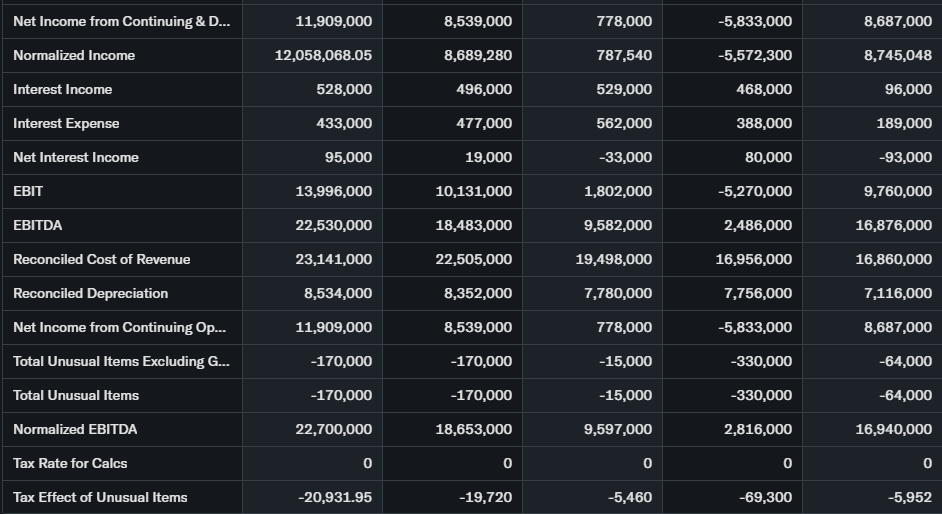Select the Normalized EBITDA row label
The image size is (942, 514).
click(x=75, y=430)
